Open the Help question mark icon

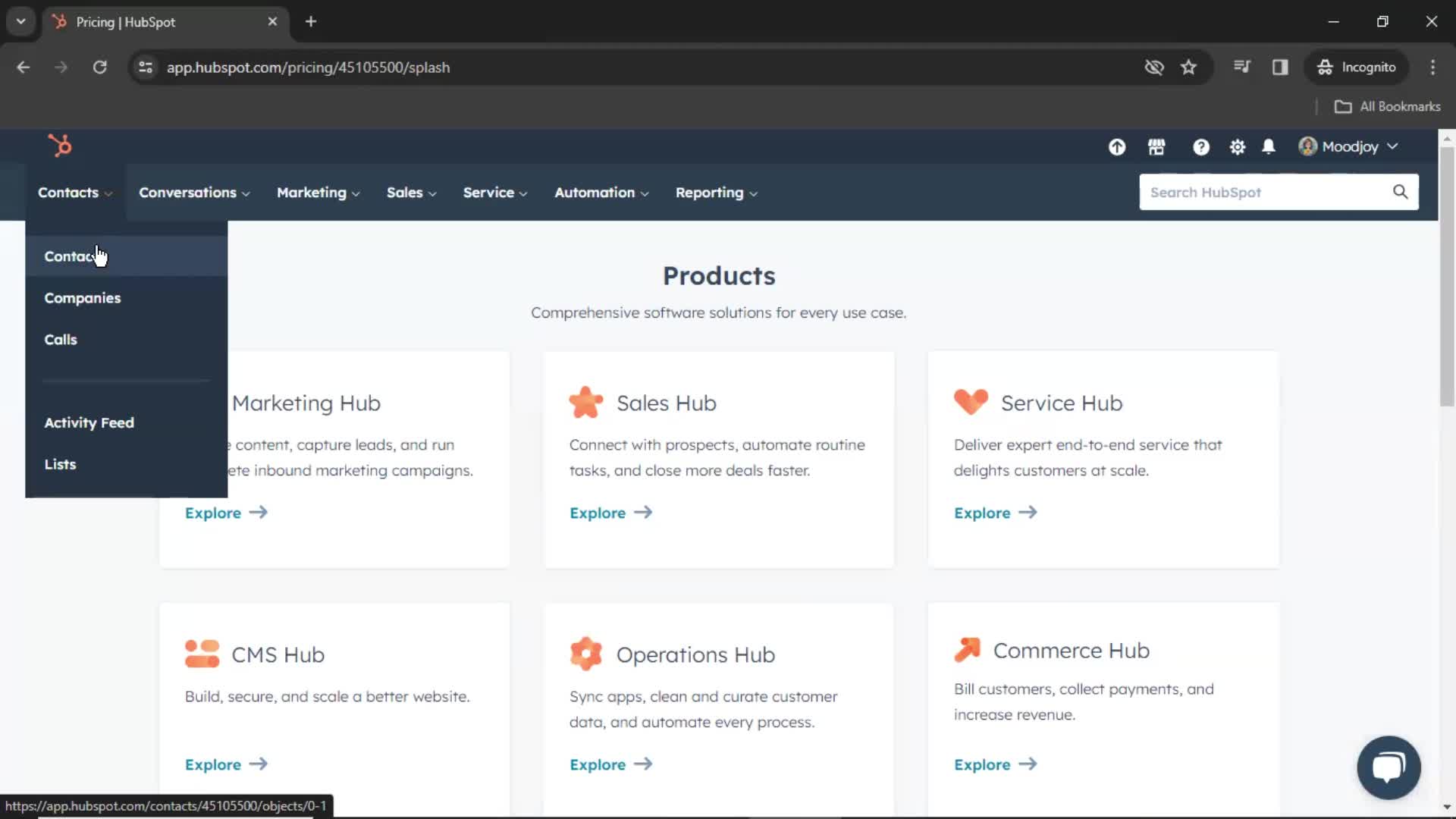1200,147
